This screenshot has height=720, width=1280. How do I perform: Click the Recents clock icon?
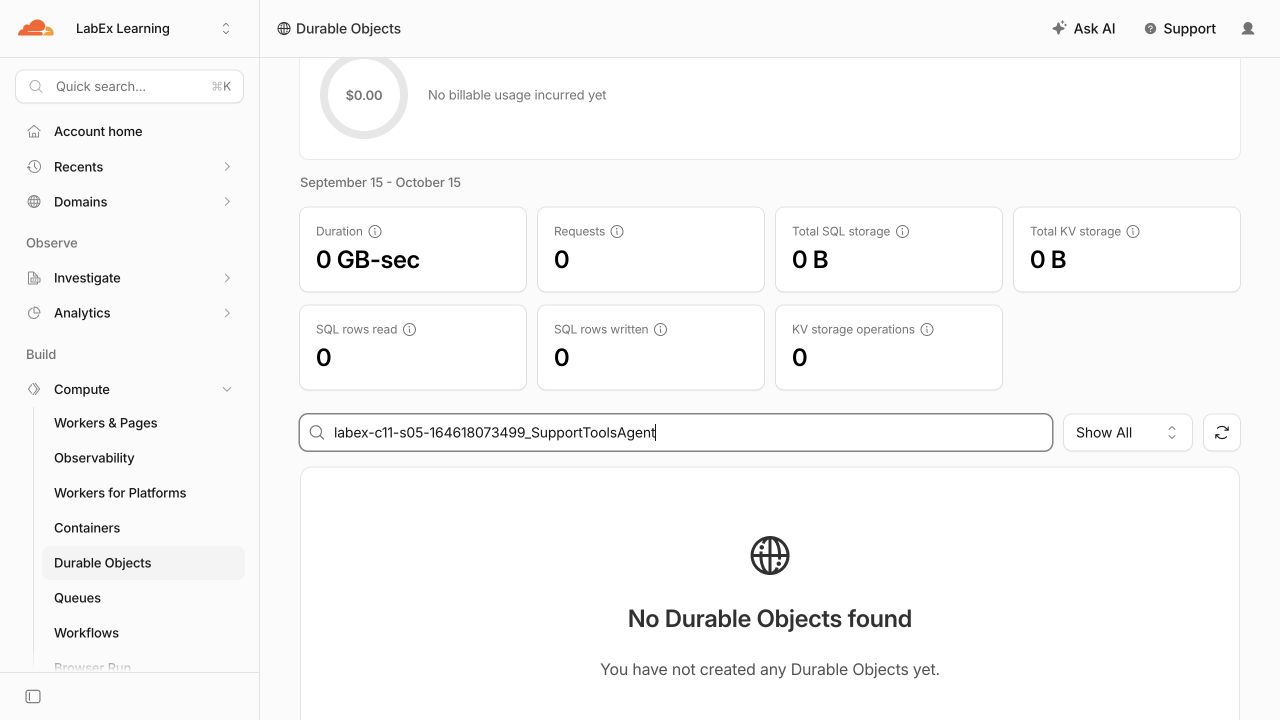click(x=34, y=167)
